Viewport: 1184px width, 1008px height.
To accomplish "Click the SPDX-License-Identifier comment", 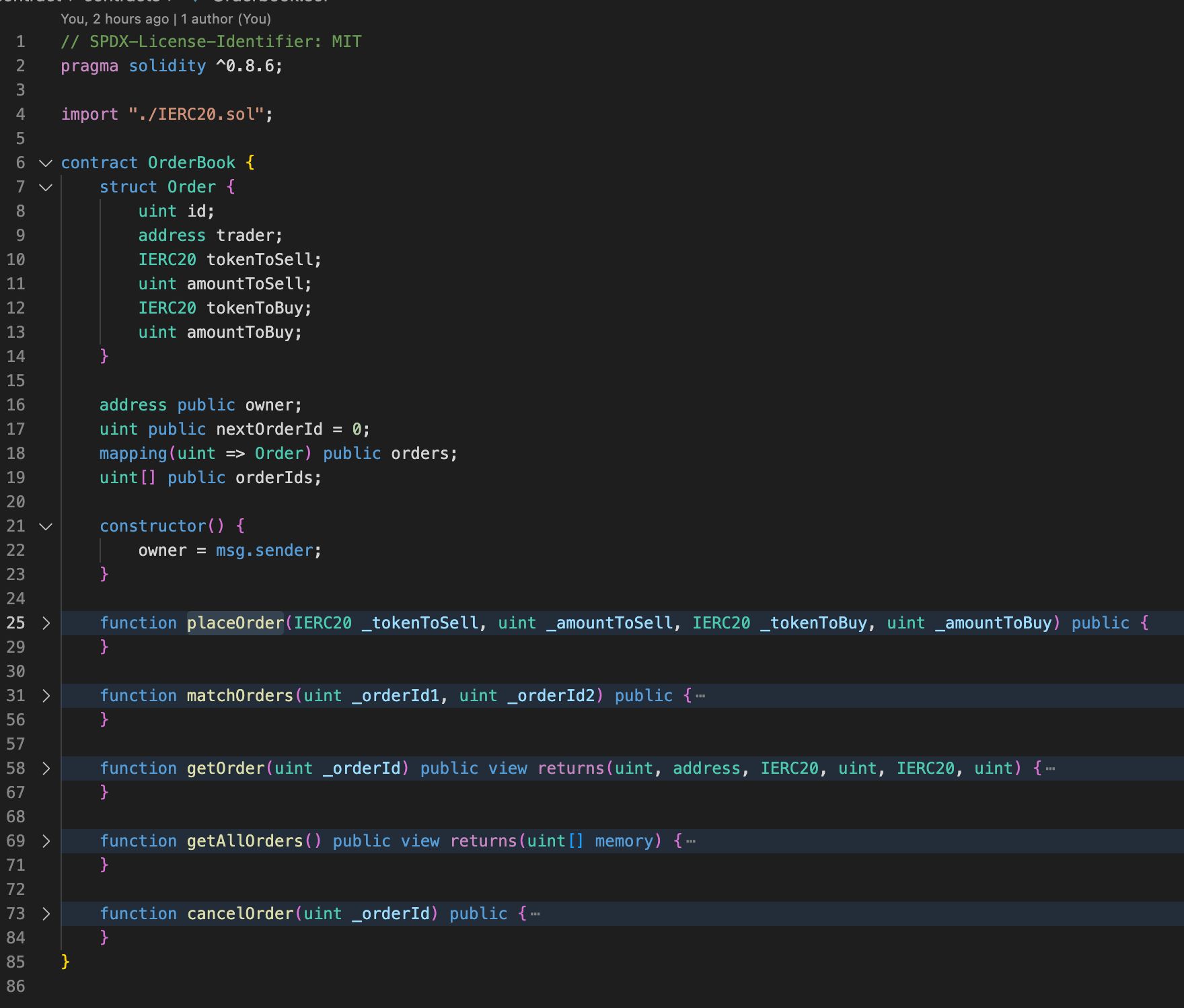I will (x=211, y=42).
